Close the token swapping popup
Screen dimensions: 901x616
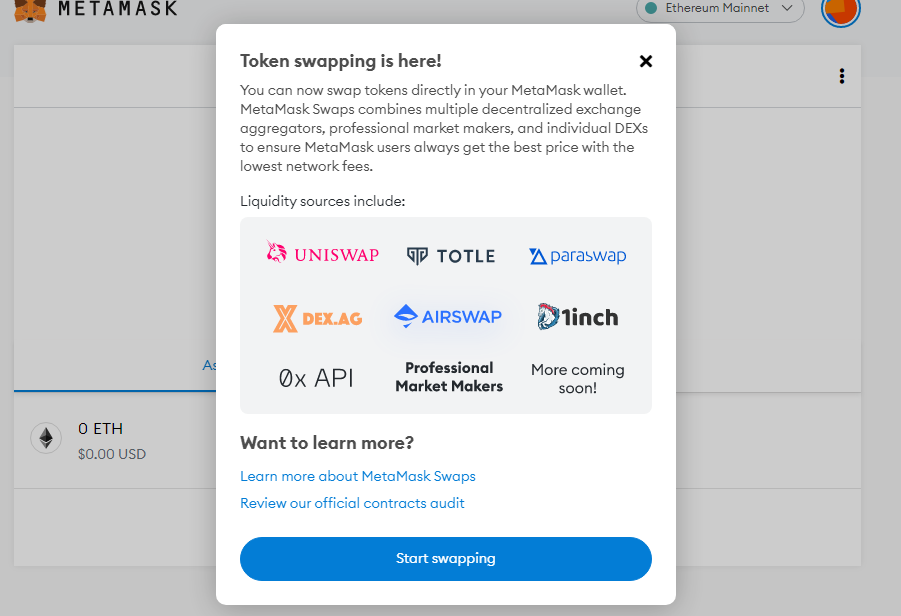point(646,61)
